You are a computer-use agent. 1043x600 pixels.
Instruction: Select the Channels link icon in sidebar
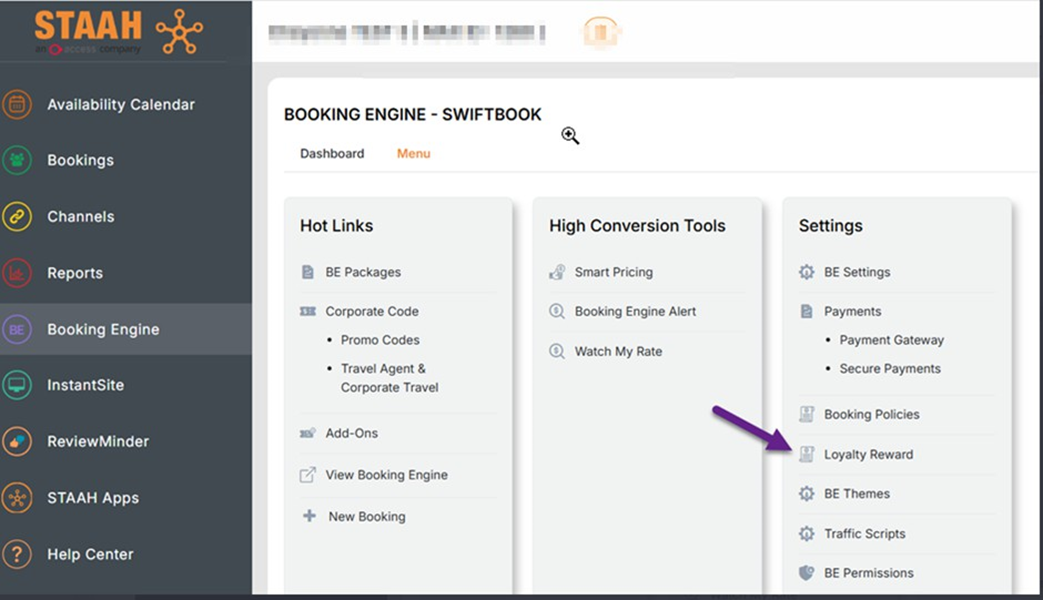point(17,216)
